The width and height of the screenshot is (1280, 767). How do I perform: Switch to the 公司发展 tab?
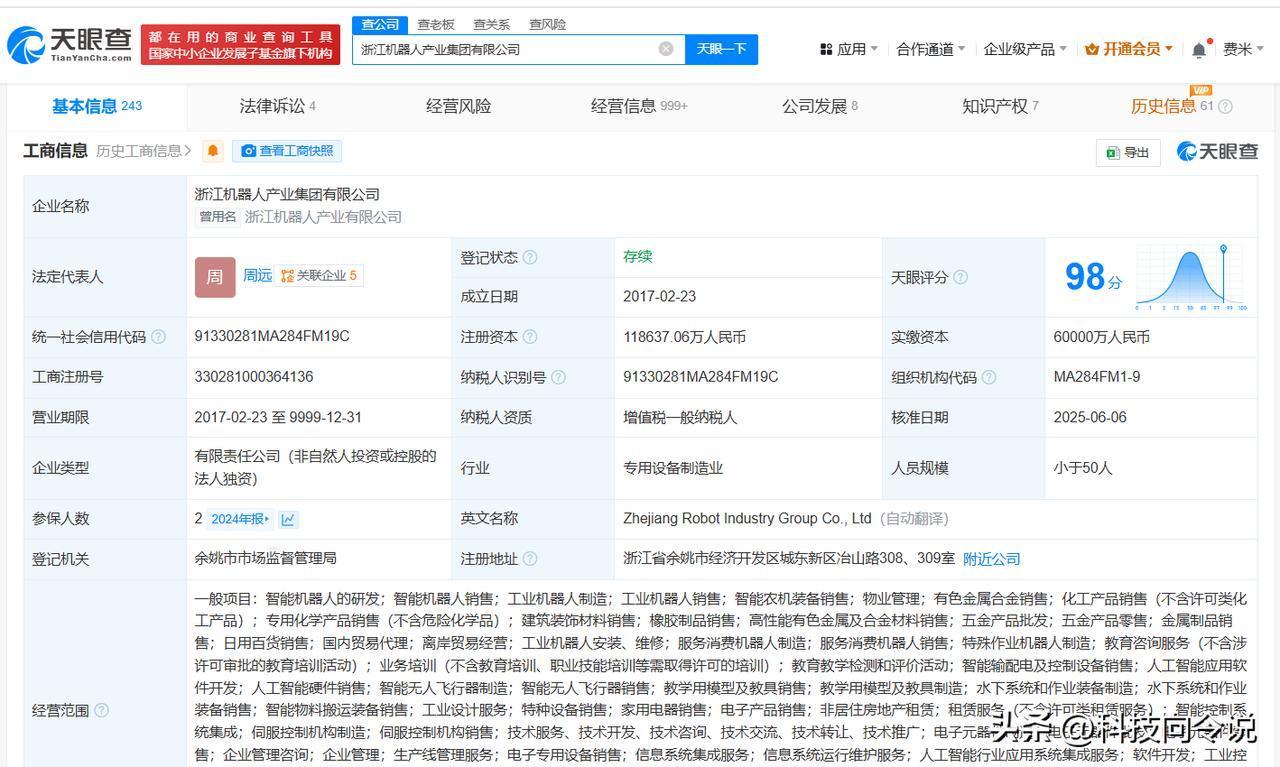pyautogui.click(x=820, y=106)
